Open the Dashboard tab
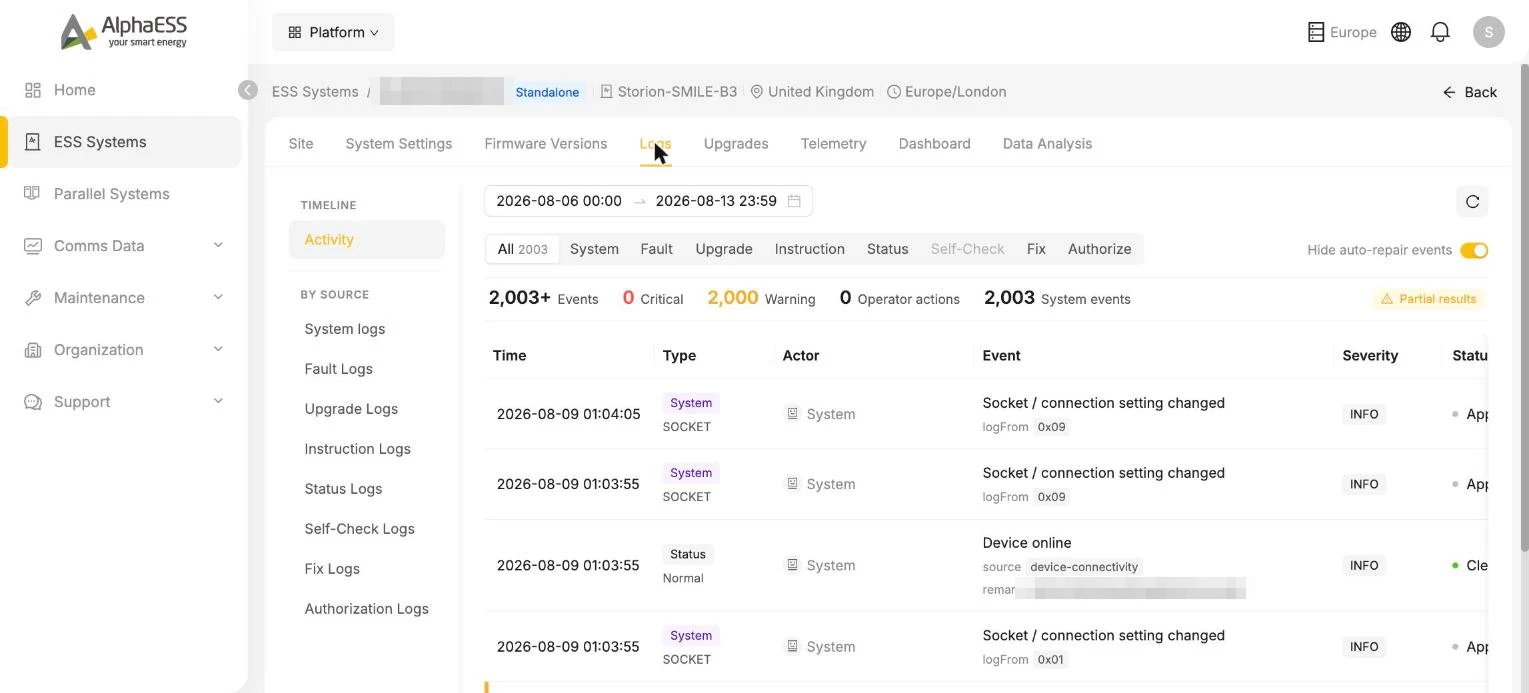The image size is (1529, 693). click(x=935, y=144)
